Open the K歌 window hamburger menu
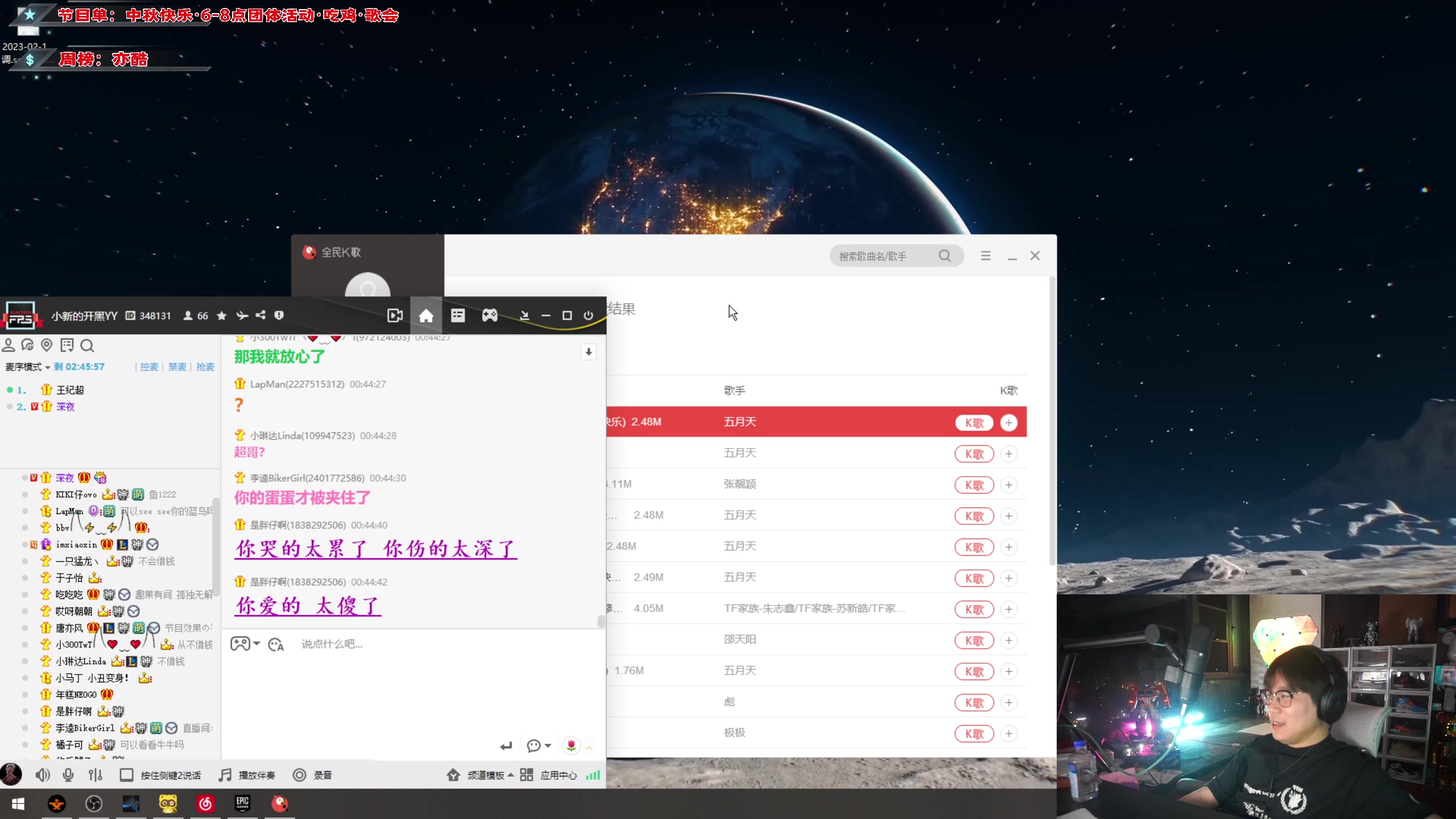Screen dimensions: 1456x819 tap(986, 255)
